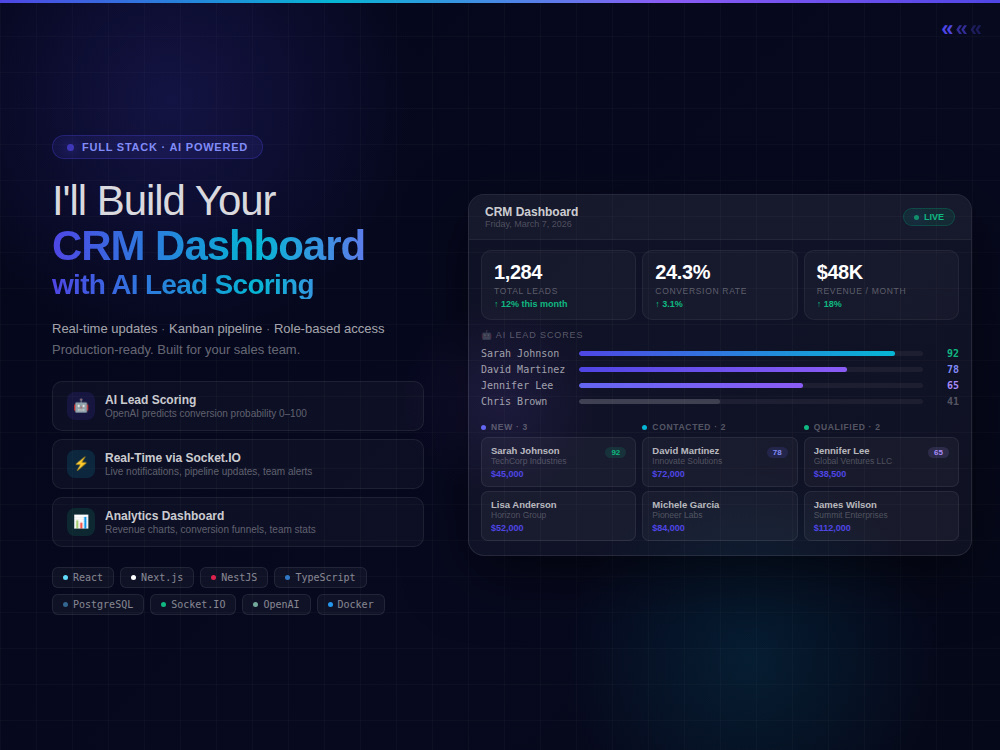Open Jennifer Lee Global Ventures kanban card
1000x750 pixels.
click(881, 462)
